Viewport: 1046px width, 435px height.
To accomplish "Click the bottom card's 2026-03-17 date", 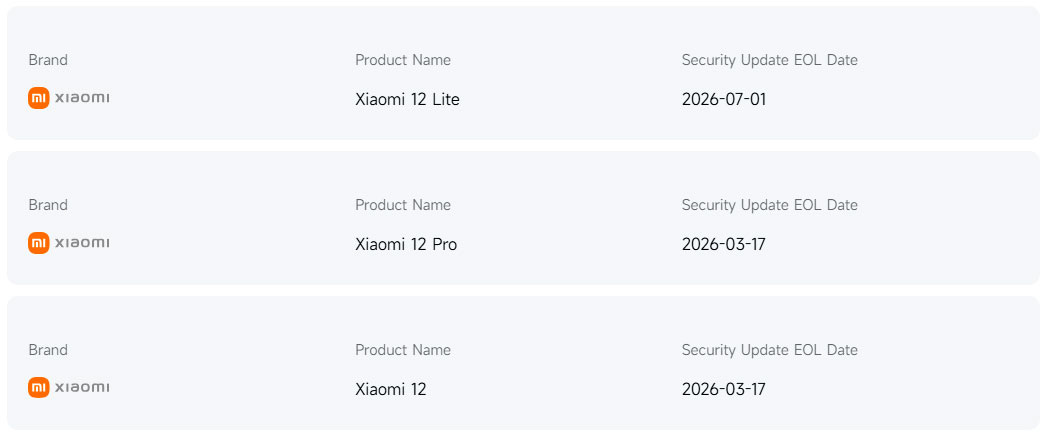I will [724, 389].
